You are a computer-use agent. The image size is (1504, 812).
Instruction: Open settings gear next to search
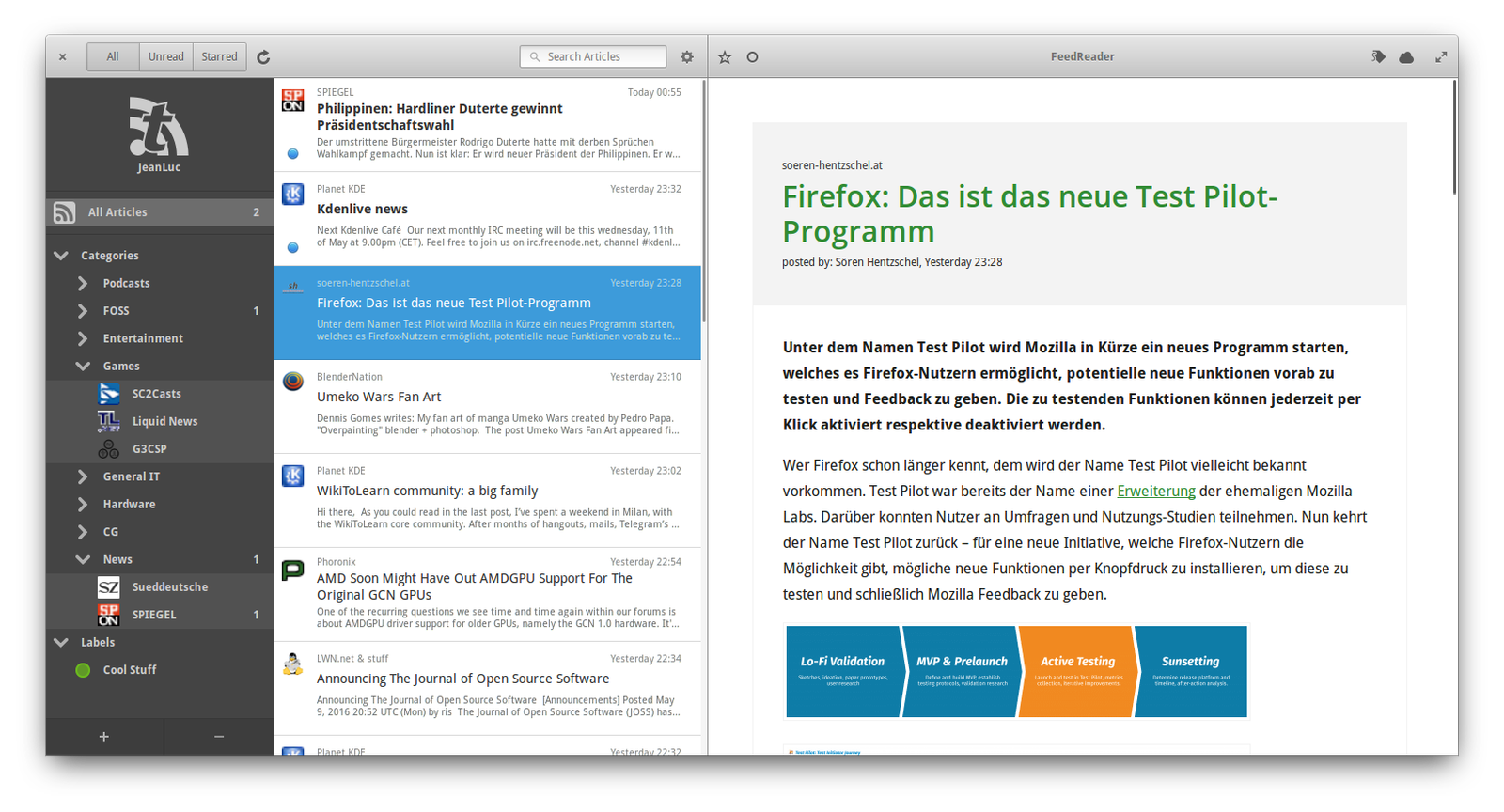(x=687, y=57)
